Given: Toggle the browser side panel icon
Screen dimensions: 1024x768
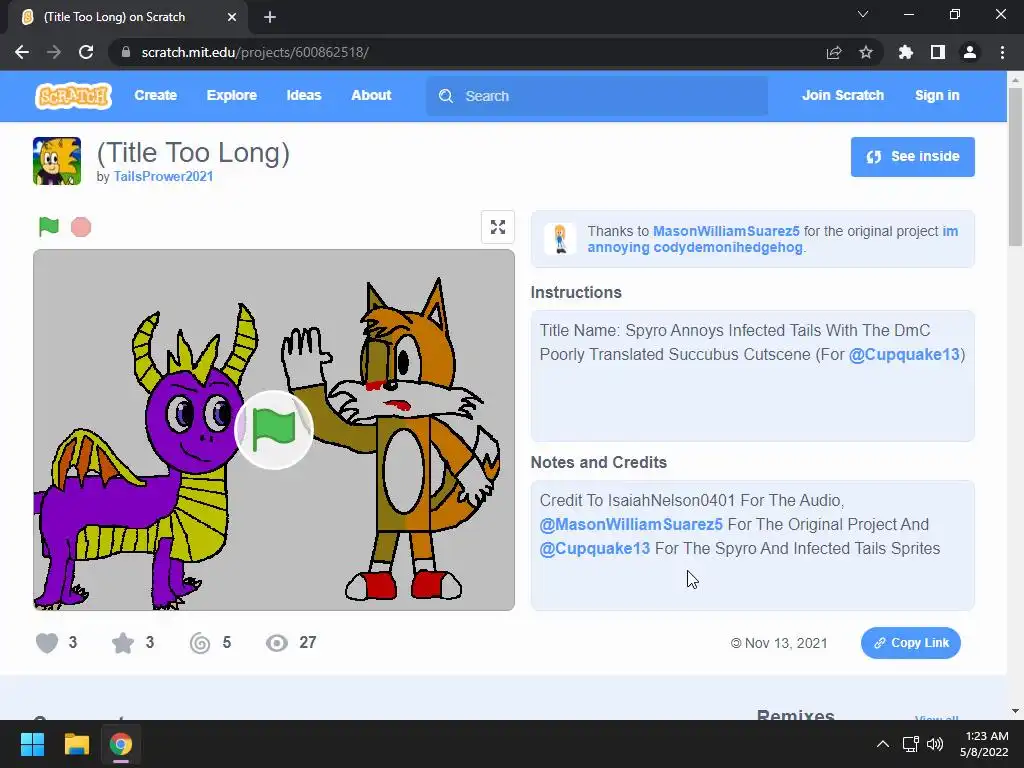Looking at the screenshot, I should coord(938,52).
